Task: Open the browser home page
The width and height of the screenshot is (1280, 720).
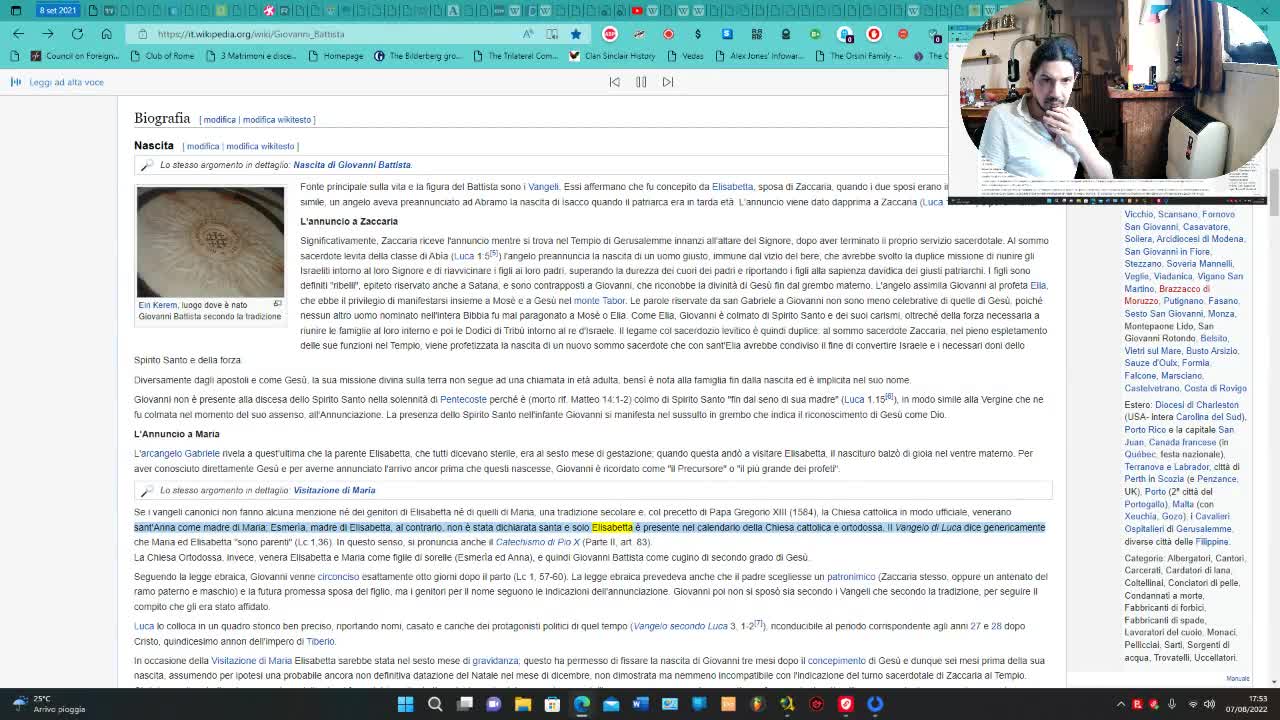Action: point(106,34)
